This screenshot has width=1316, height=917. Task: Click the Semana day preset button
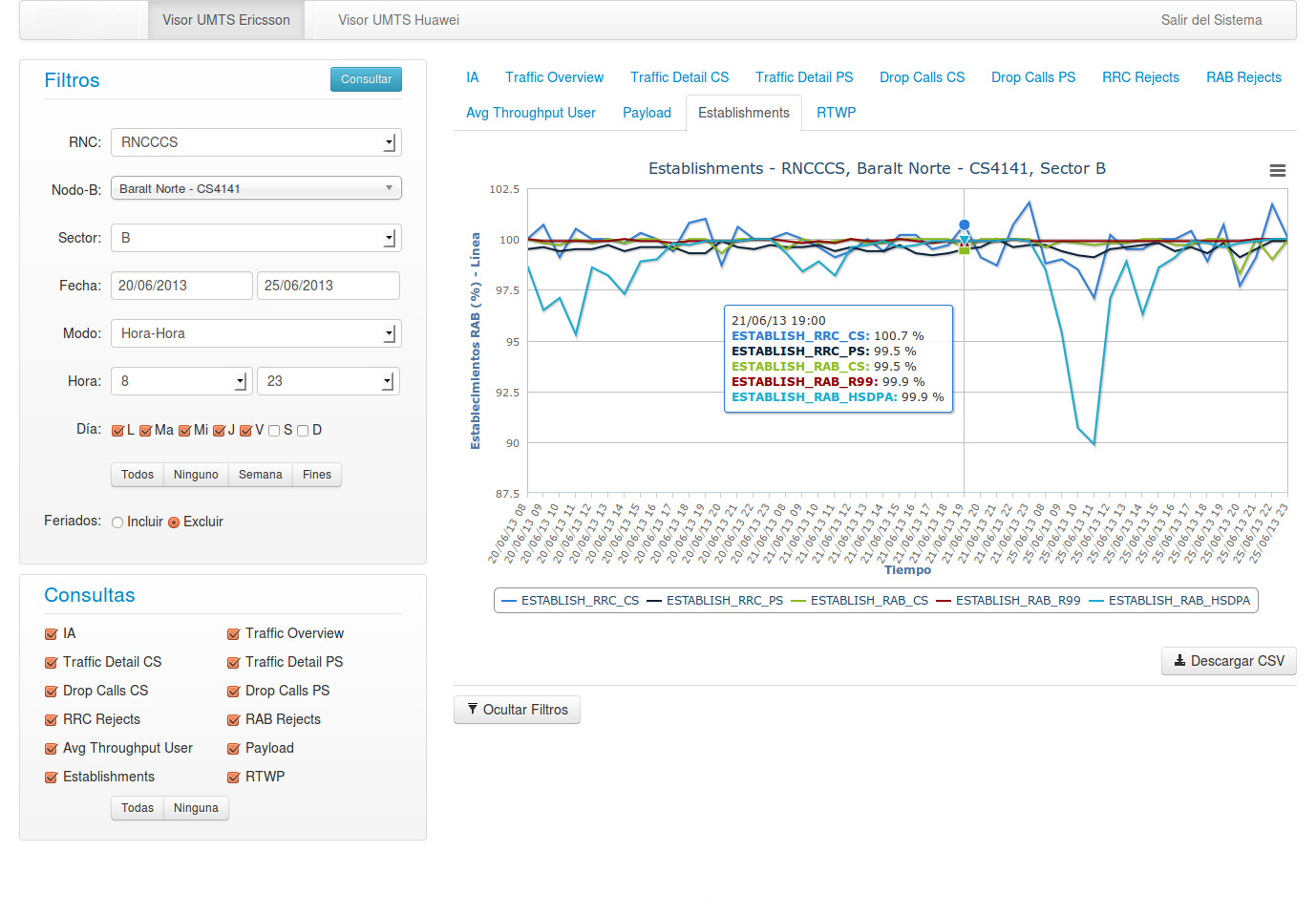[260, 475]
